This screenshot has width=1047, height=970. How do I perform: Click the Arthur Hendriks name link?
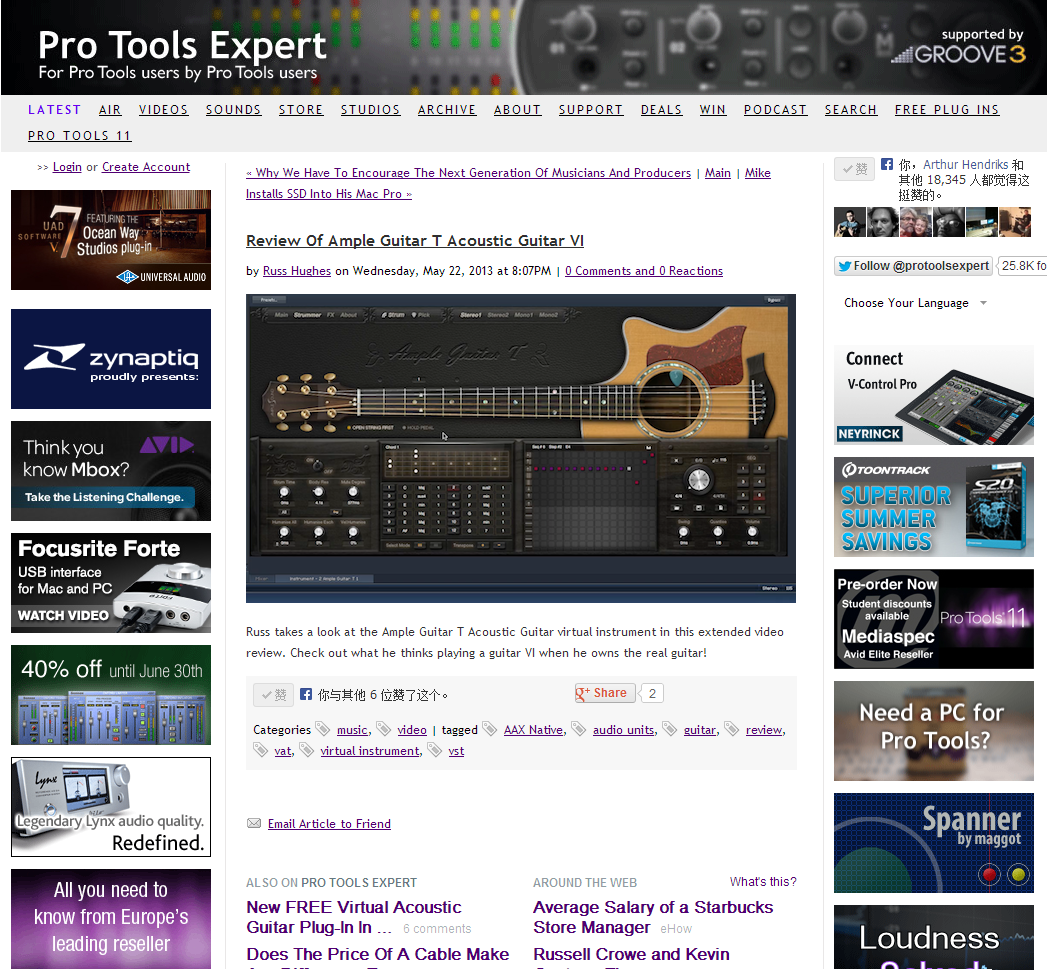[x=966, y=165]
